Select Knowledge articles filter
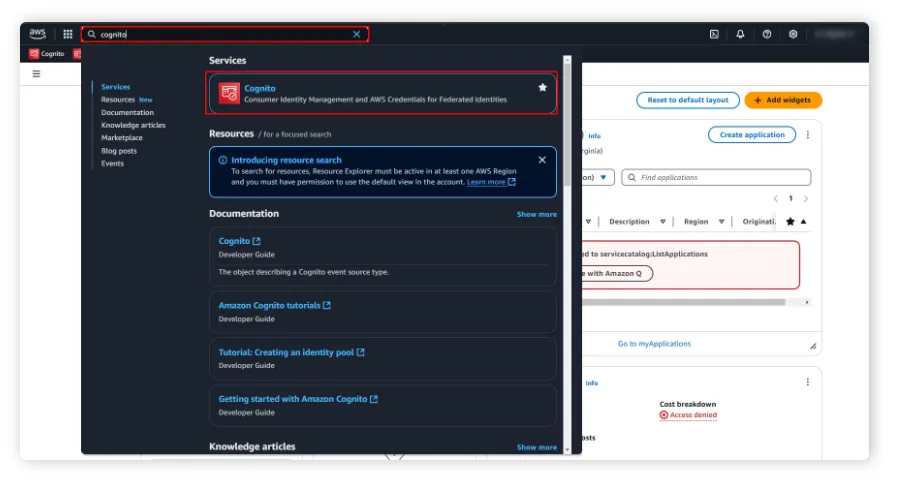Image resolution: width=902 pixels, height=480 pixels. [133, 125]
